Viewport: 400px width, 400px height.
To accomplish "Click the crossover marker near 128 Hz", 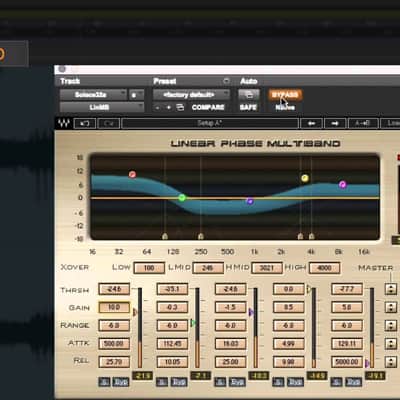I will (165, 236).
